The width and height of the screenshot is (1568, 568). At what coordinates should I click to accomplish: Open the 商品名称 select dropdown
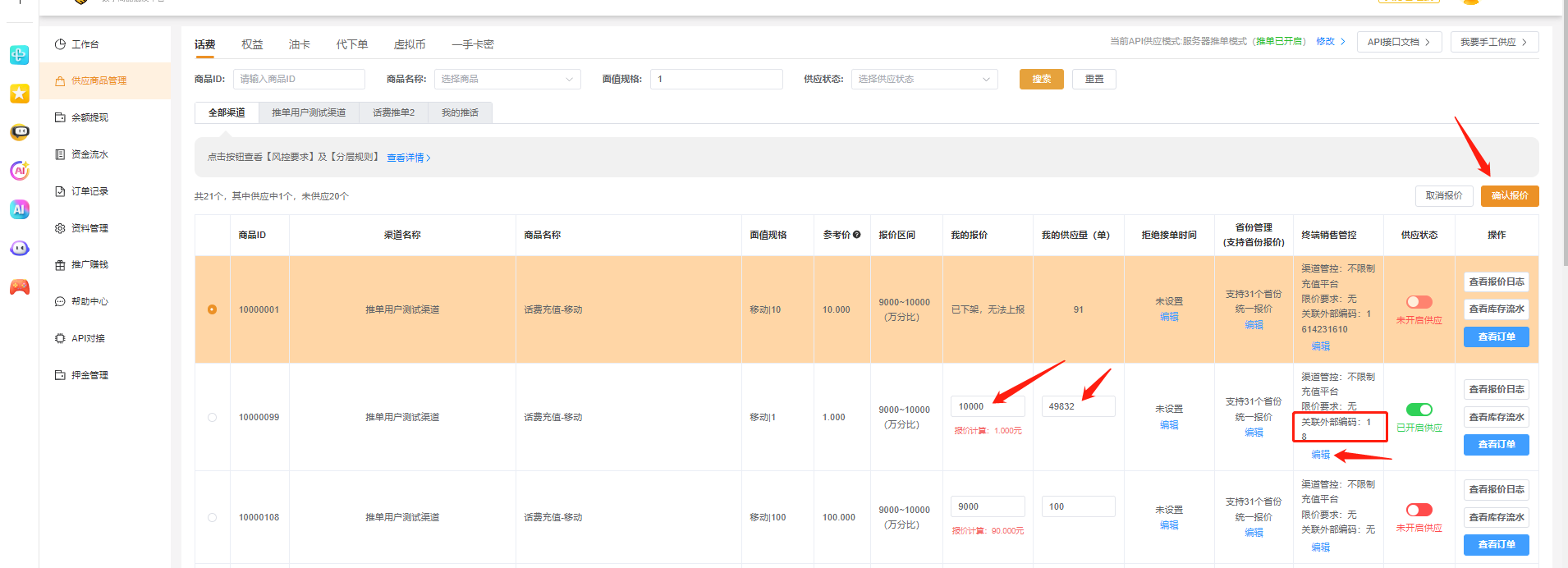507,79
